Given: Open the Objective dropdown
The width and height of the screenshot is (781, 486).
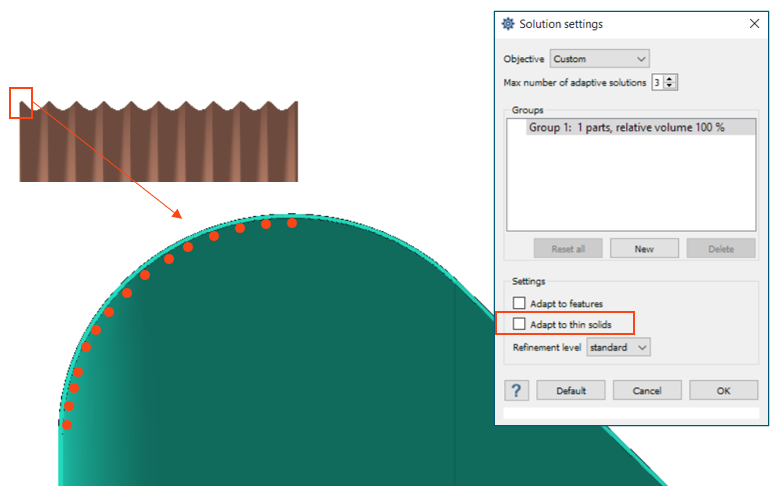Looking at the screenshot, I should pyautogui.click(x=600, y=59).
